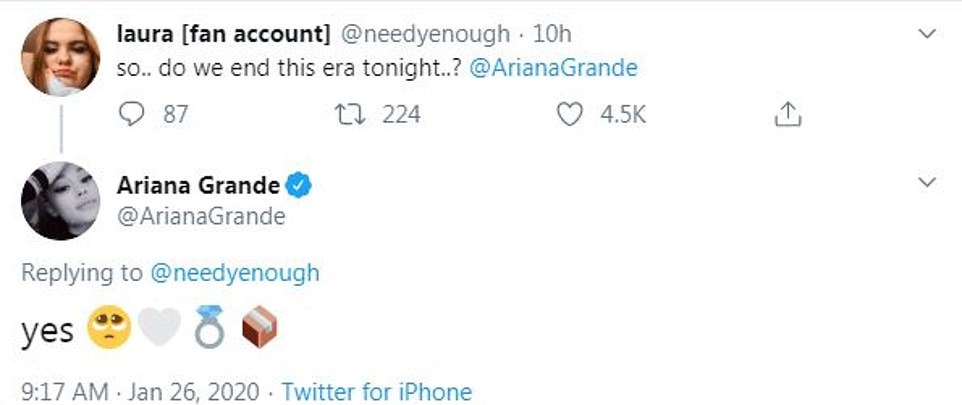The image size is (962, 405).
Task: Open Ariana Grande's profile avatar
Action: coord(59,200)
